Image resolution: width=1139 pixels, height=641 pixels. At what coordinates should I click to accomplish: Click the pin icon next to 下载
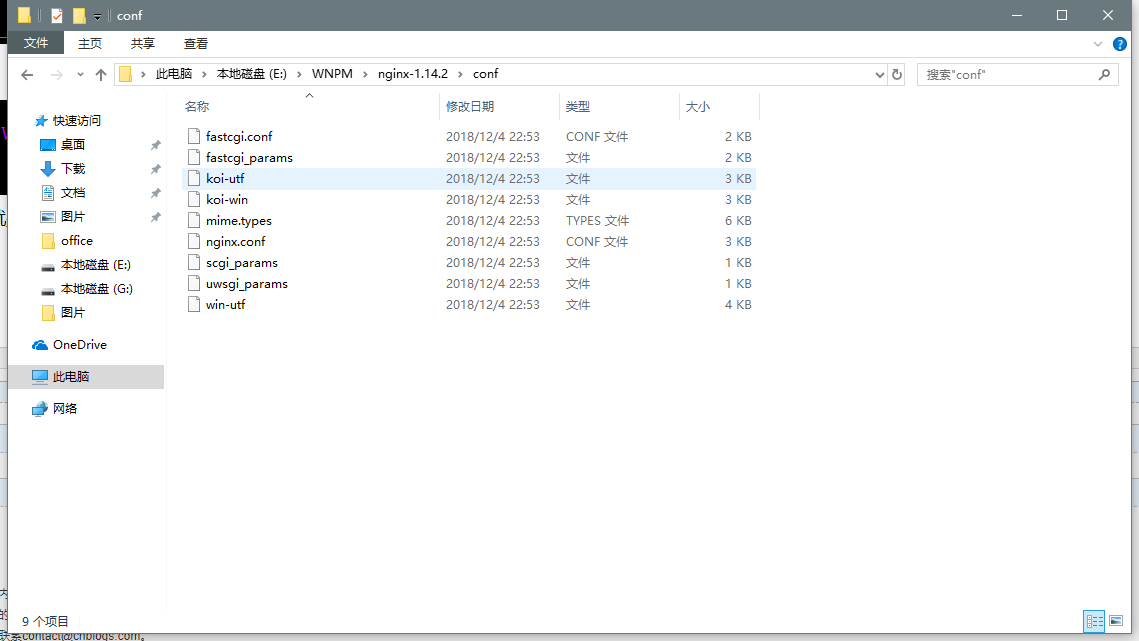point(155,169)
